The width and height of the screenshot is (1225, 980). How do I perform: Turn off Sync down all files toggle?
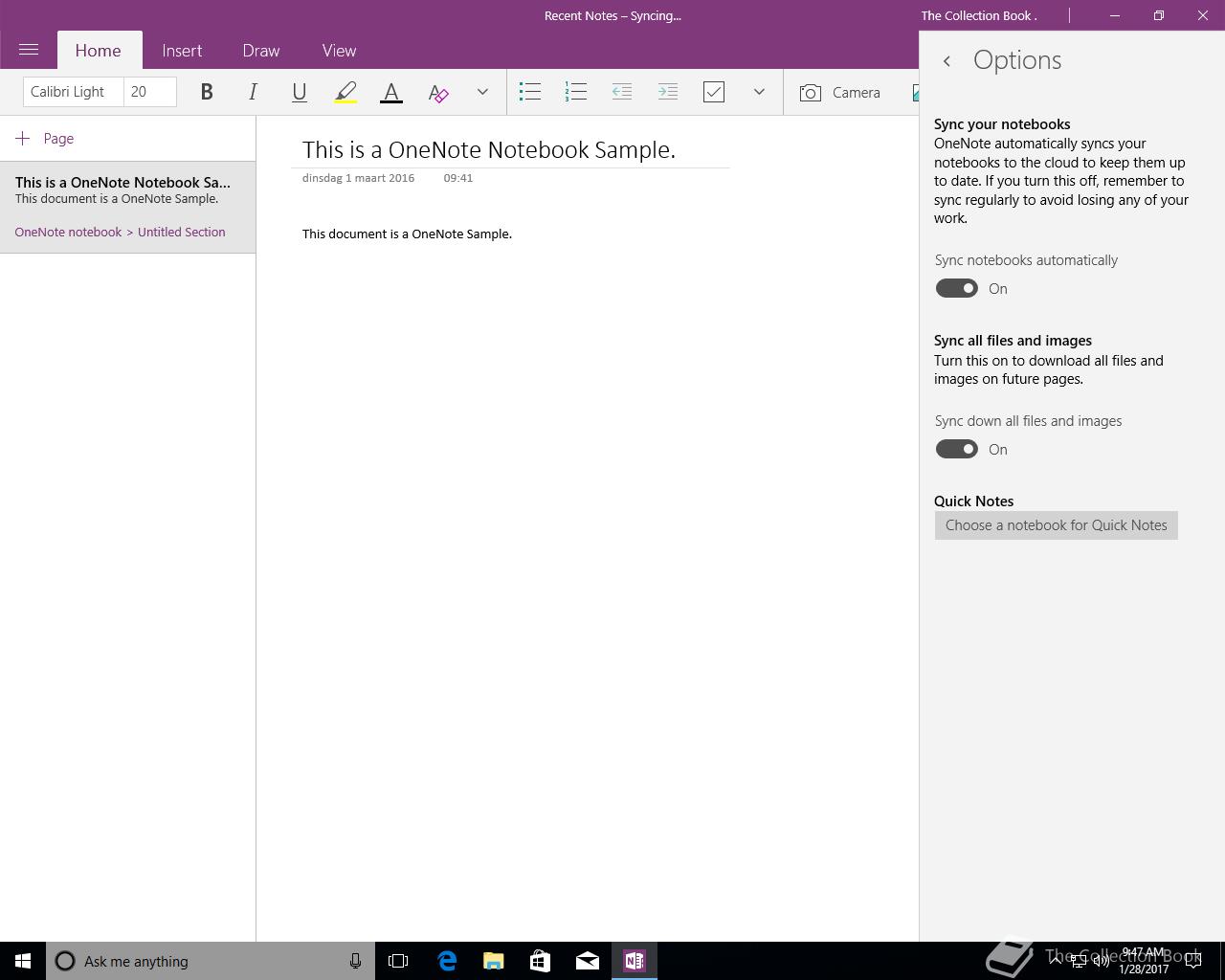click(x=956, y=449)
